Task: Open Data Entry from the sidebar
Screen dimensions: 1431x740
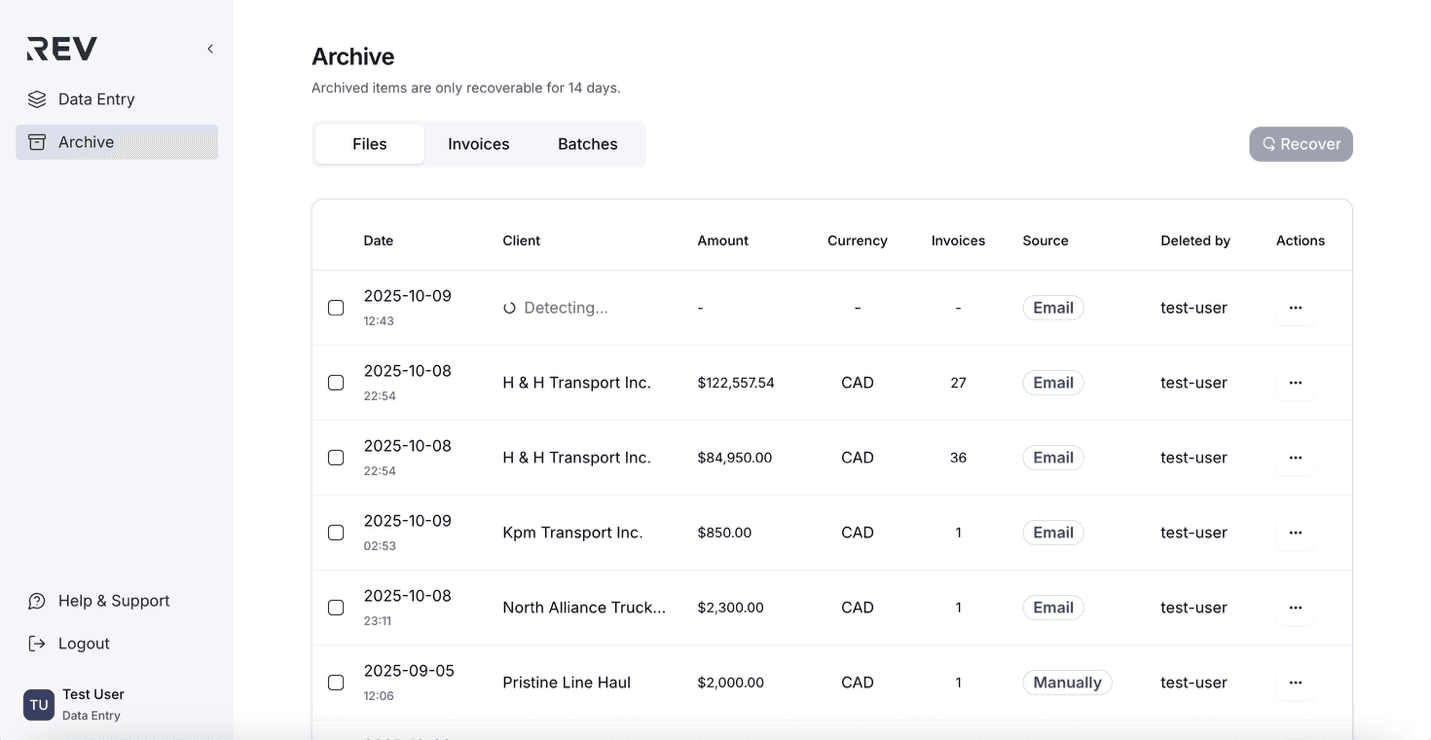Action: click(96, 99)
